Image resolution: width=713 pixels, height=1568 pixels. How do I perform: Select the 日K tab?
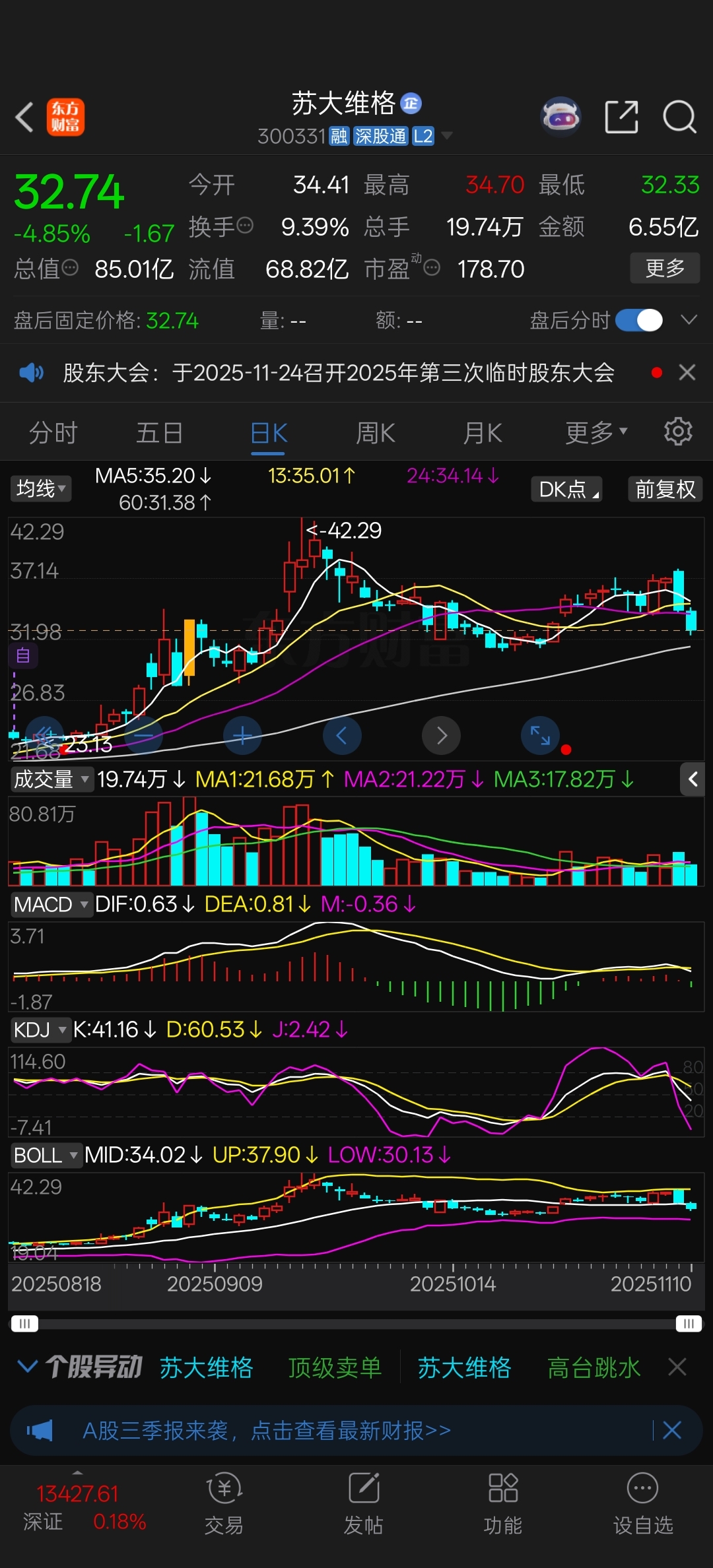pyautogui.click(x=269, y=433)
